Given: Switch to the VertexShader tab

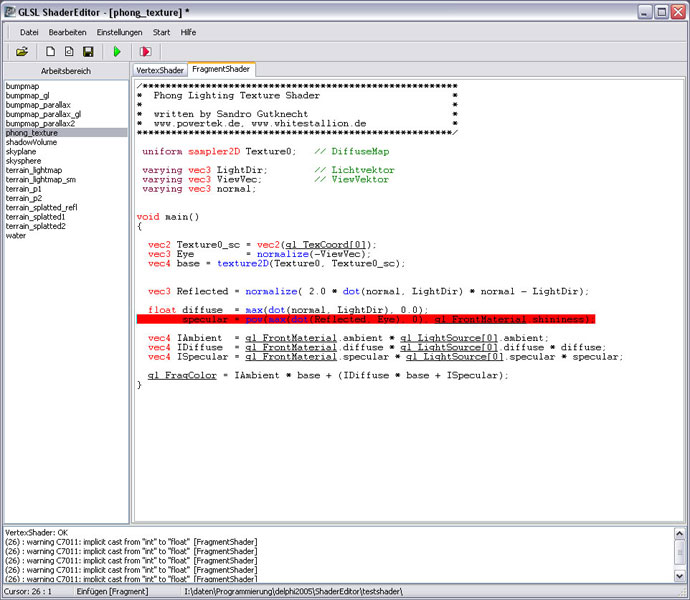Looking at the screenshot, I should coord(159,70).
